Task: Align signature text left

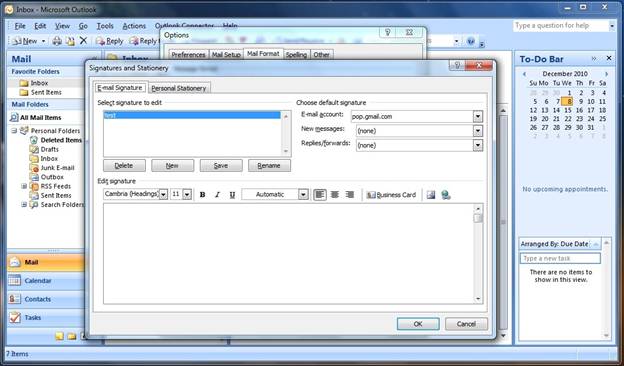Action: 320,195
